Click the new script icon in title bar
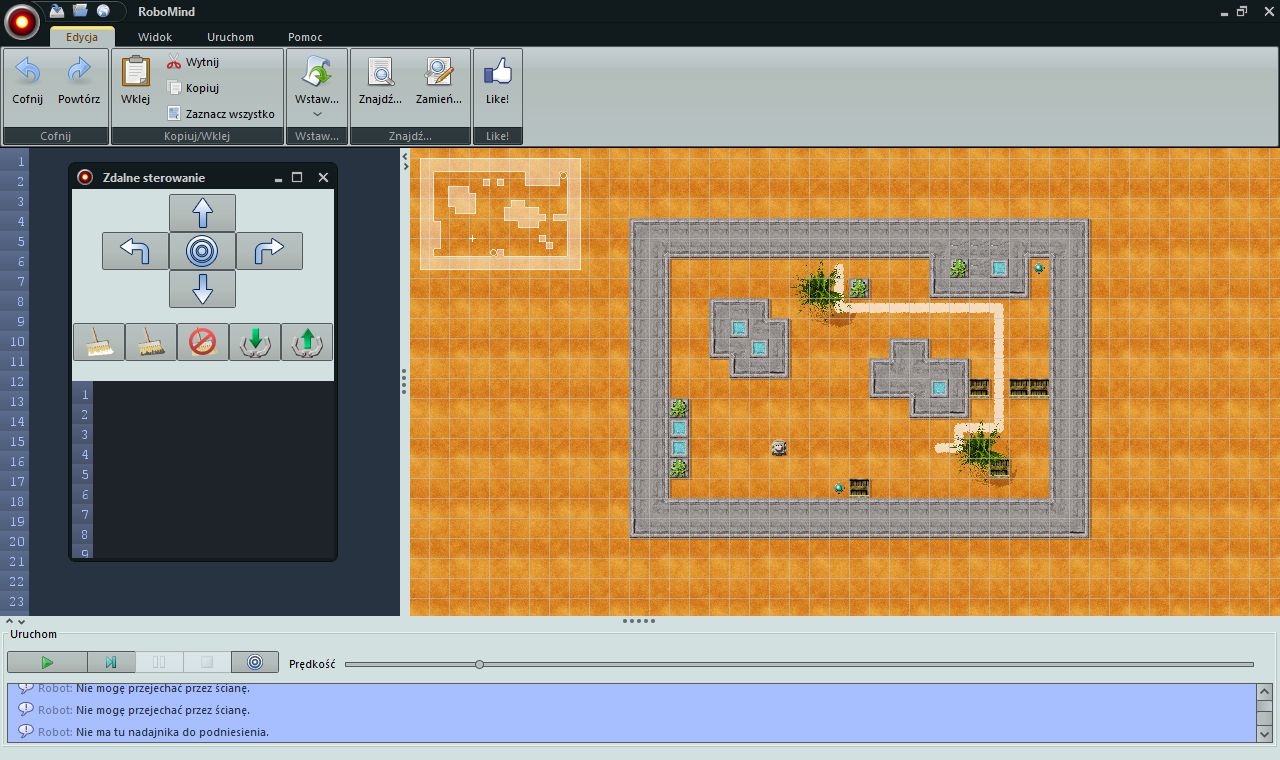Screen dimensions: 1280x760 coord(57,10)
